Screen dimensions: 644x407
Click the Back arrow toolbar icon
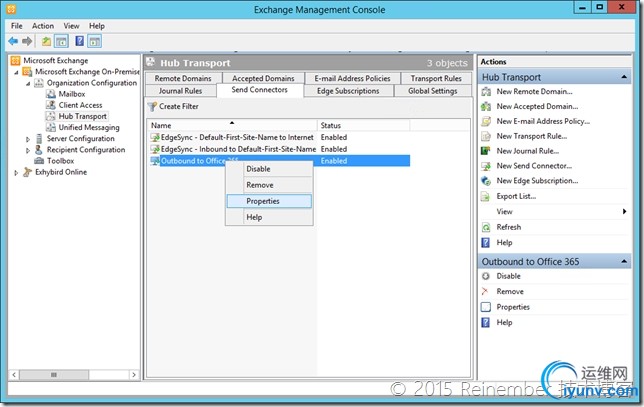[x=13, y=41]
